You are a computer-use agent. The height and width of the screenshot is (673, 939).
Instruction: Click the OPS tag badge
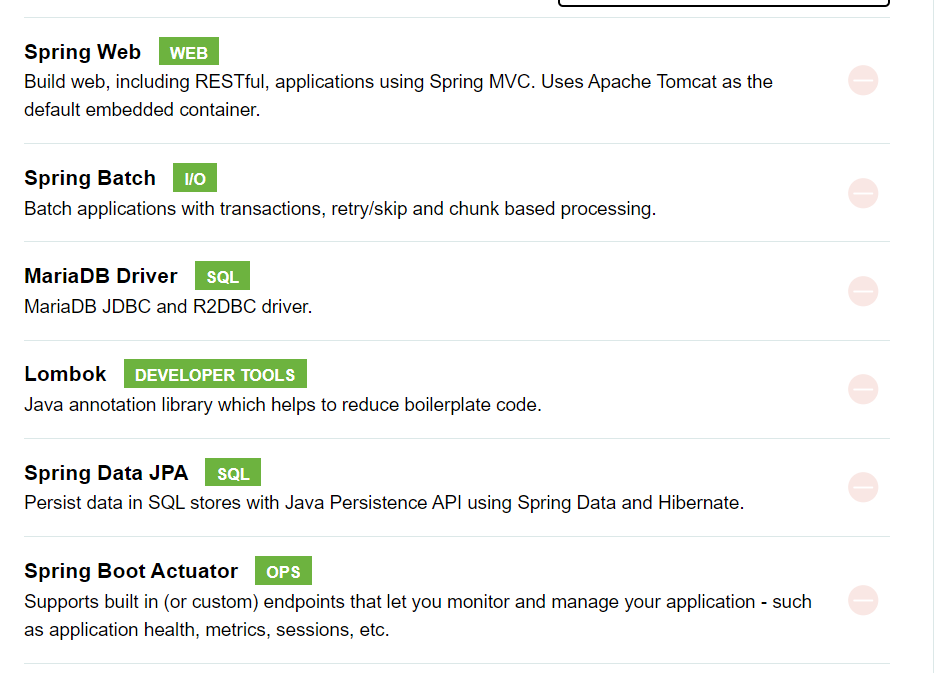click(x=283, y=571)
